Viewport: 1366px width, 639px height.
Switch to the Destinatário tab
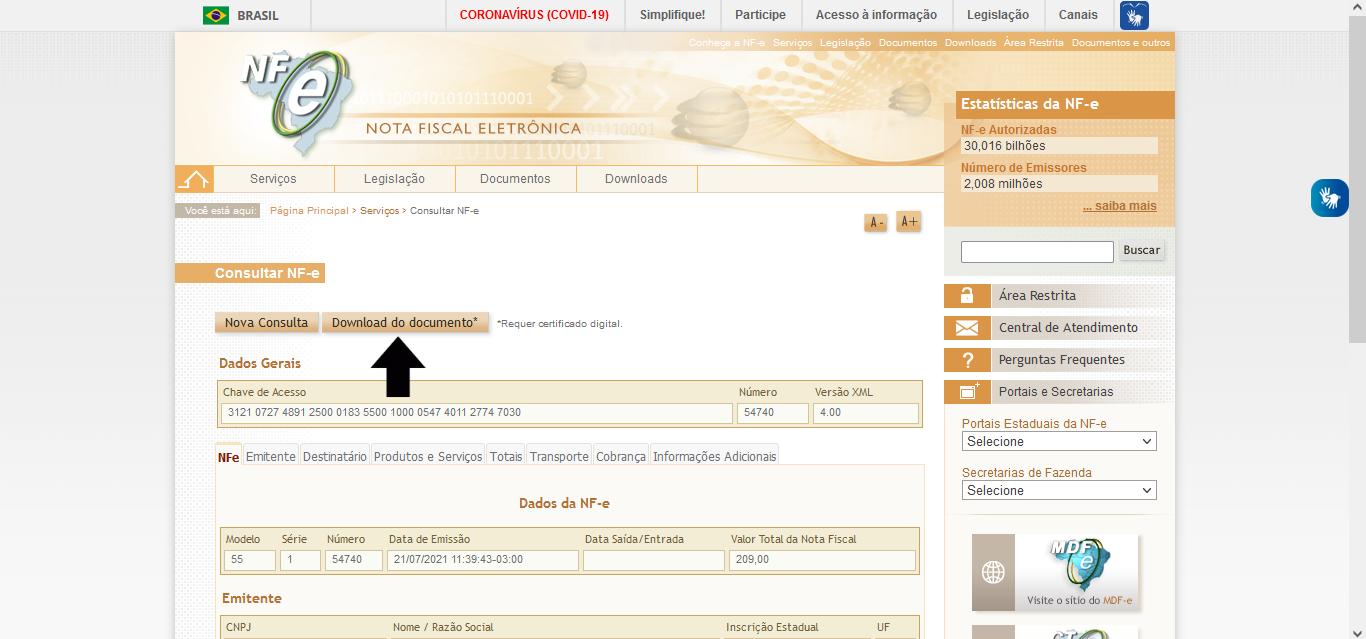335,456
